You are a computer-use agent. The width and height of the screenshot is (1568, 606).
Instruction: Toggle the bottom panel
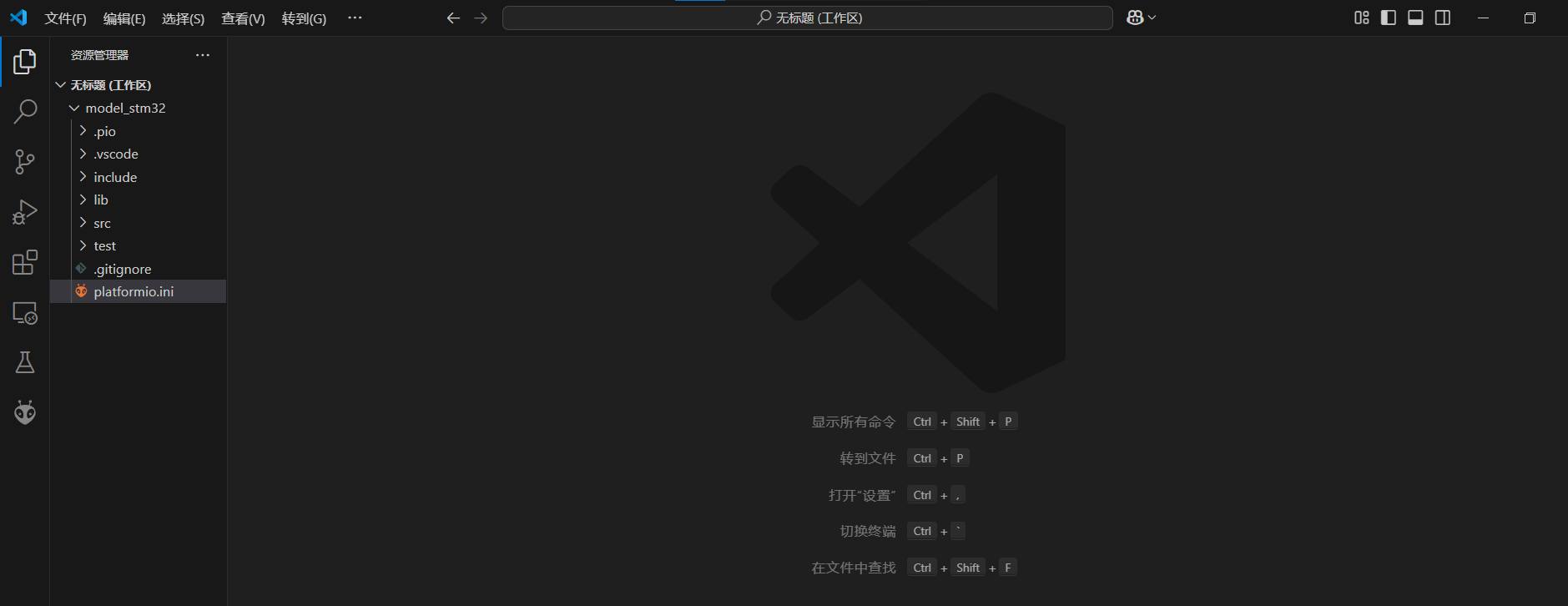pos(1415,18)
